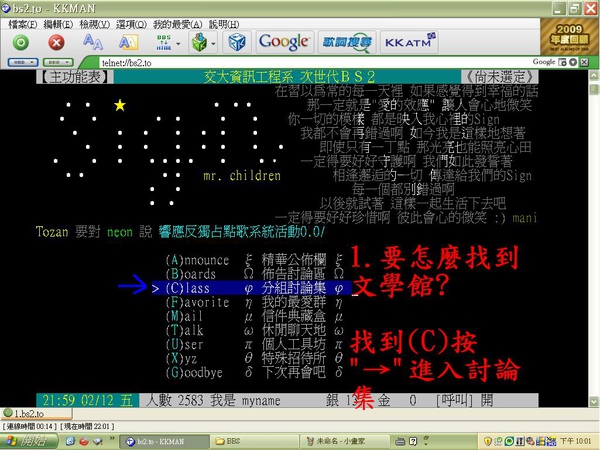Select the (B)oards menu entry
This screenshot has height=450, width=600.
pos(254,274)
